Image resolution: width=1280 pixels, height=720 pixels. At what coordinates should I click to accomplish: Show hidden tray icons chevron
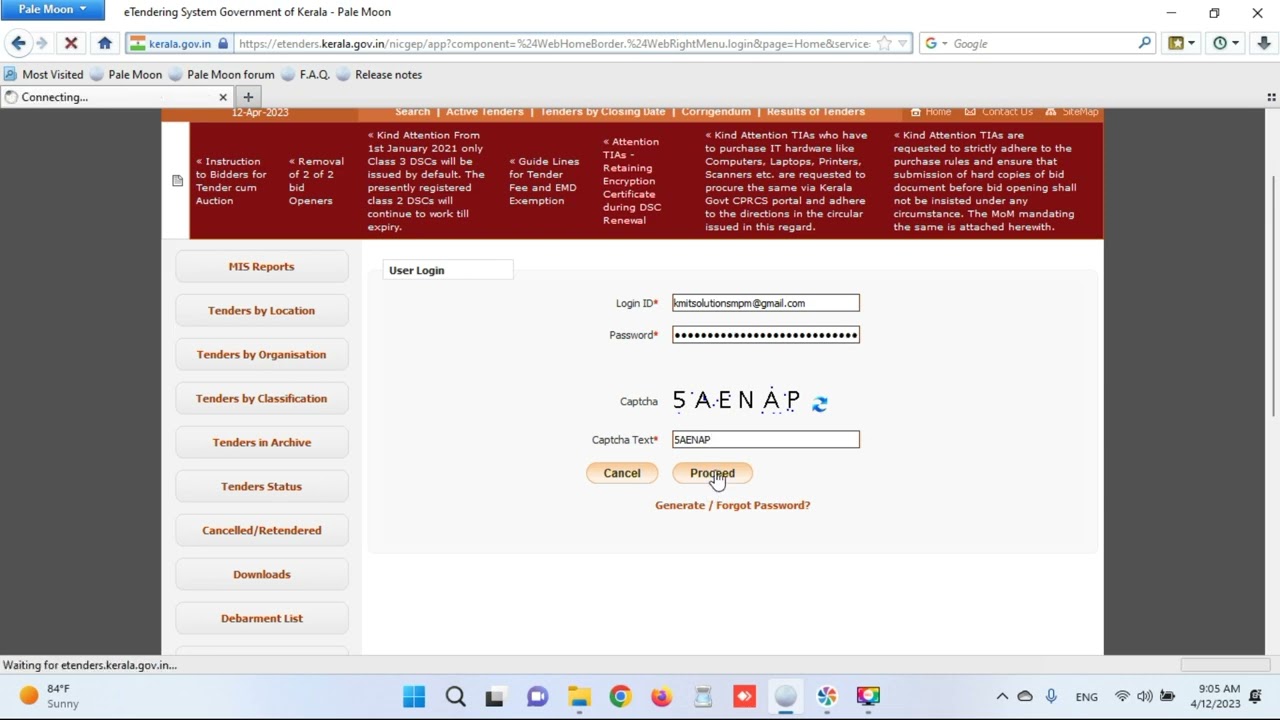(1002, 696)
